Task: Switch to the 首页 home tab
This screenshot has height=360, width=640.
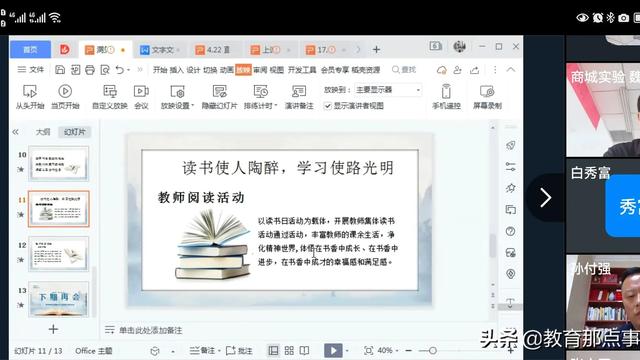Action: click(30, 49)
